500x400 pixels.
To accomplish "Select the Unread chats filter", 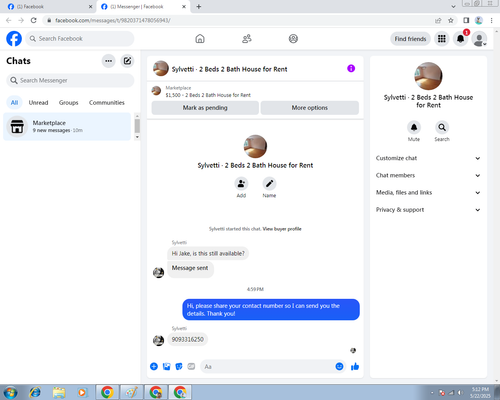I will [38, 103].
